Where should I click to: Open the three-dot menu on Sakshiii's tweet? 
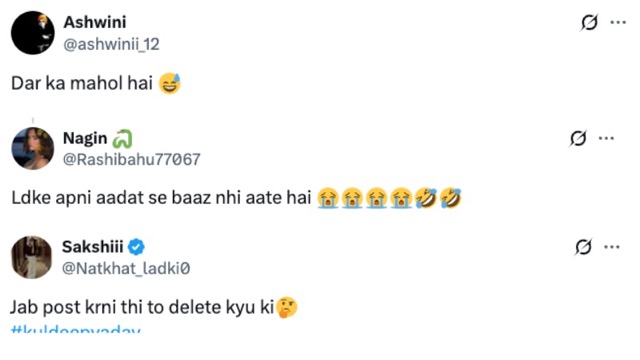pos(611,247)
